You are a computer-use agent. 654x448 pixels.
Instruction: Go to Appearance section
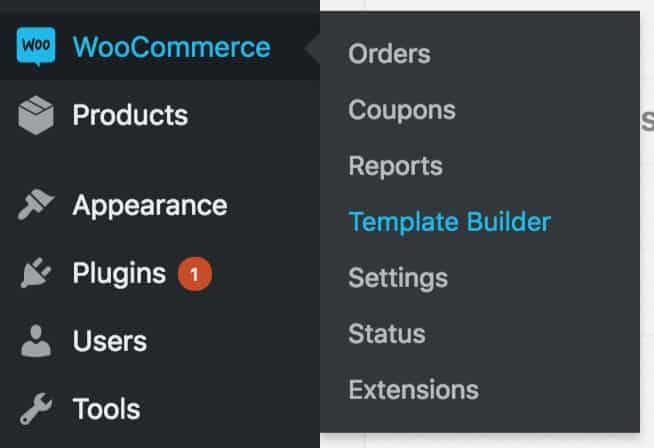click(x=150, y=206)
